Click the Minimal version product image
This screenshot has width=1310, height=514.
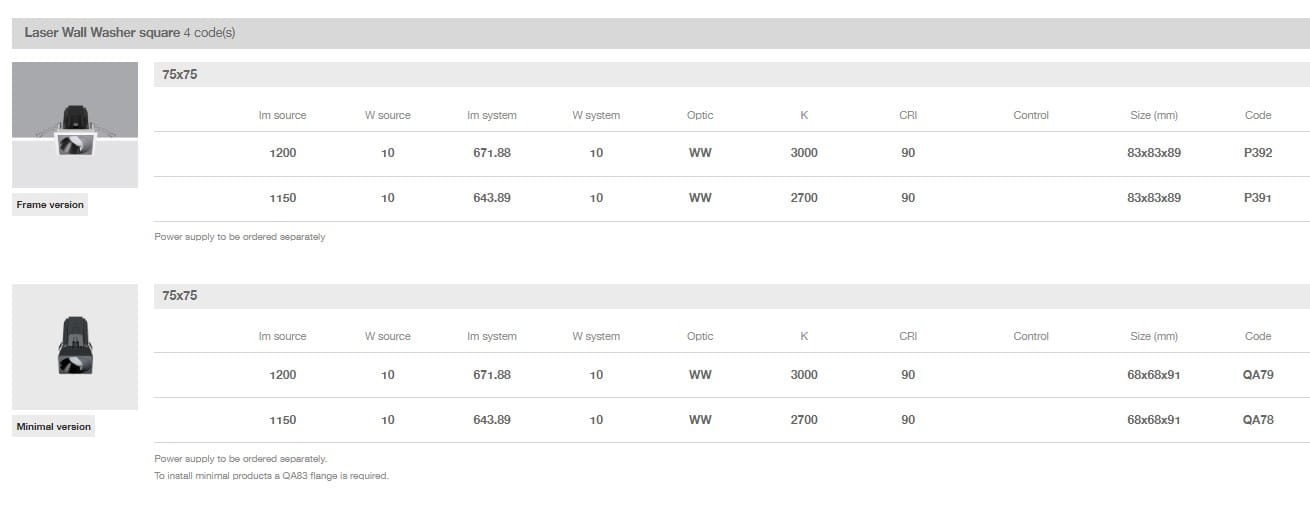pos(75,346)
